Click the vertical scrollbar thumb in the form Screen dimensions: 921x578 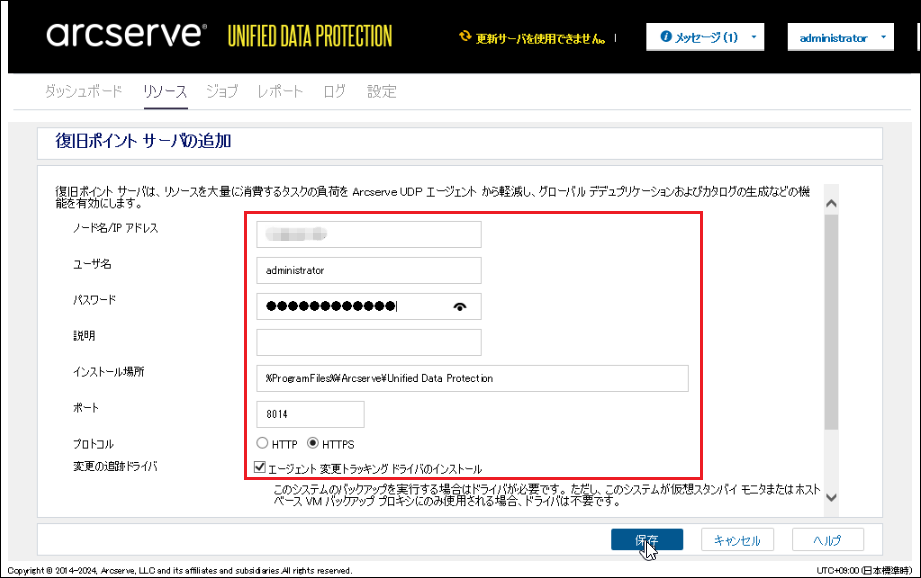[x=831, y=322]
